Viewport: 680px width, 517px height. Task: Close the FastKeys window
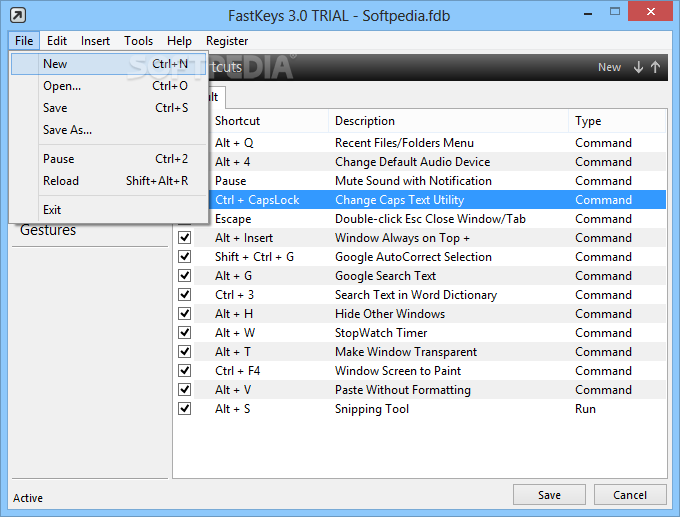tap(651, 12)
